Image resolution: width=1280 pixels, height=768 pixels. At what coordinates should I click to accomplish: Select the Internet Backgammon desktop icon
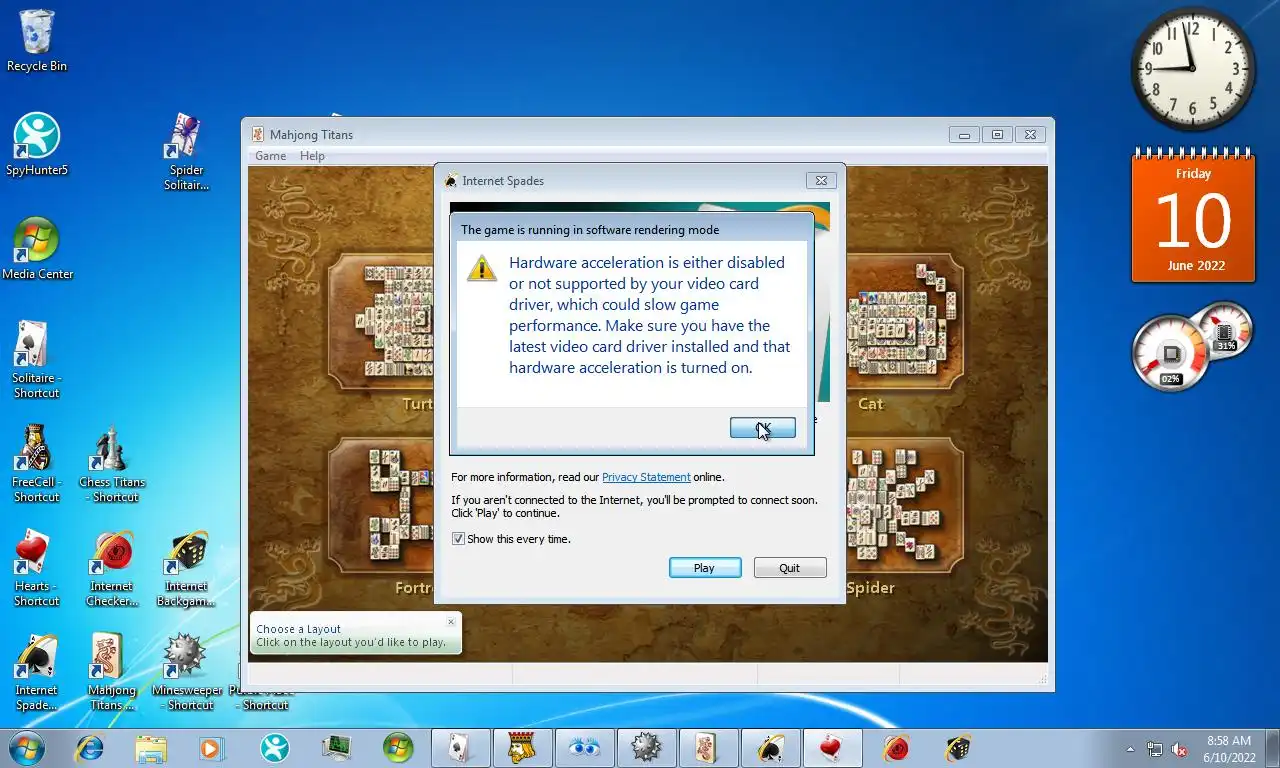pos(187,568)
